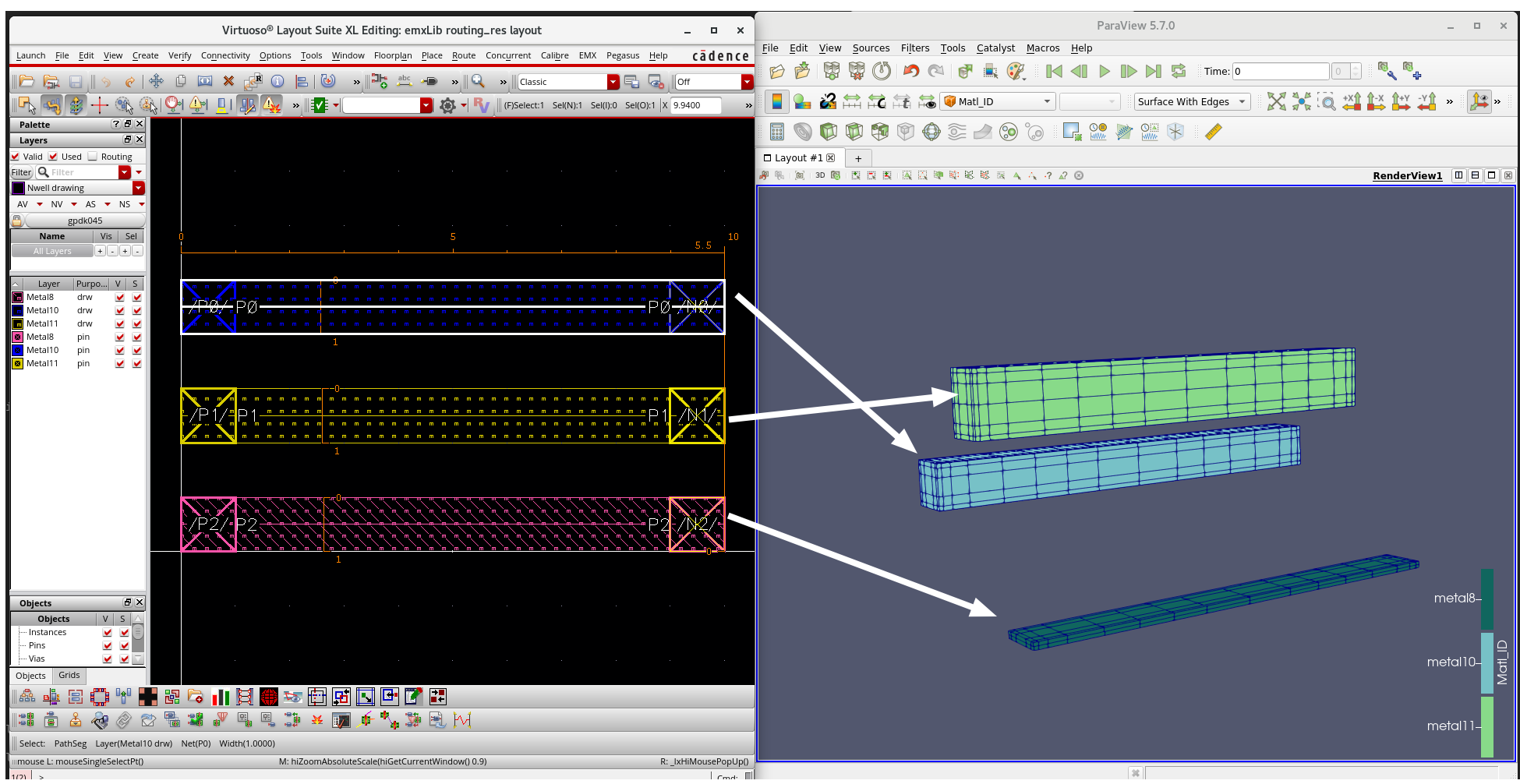This screenshot has width=1520, height=784.
Task: Switch to the Grids tab
Action: (x=69, y=675)
